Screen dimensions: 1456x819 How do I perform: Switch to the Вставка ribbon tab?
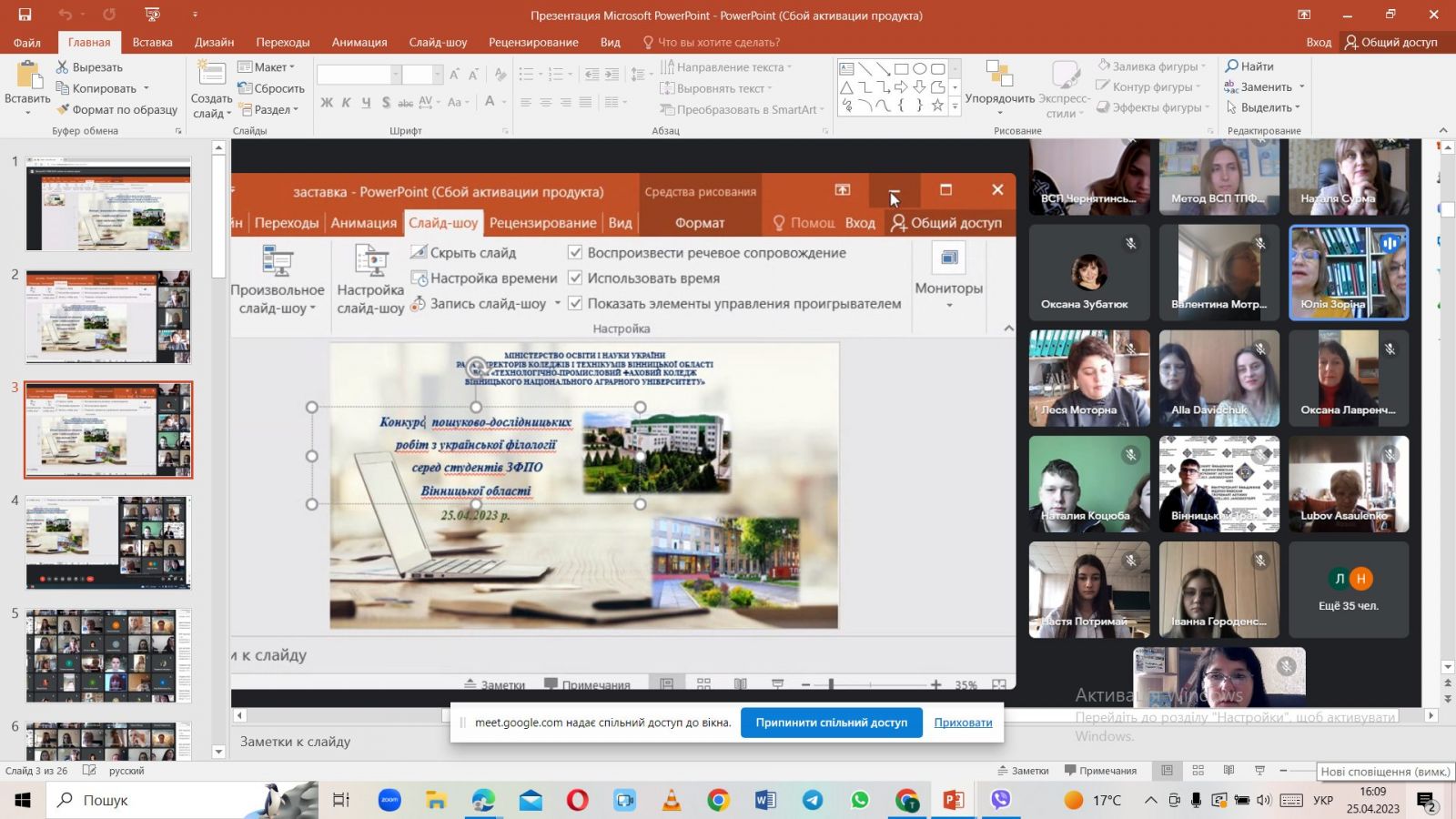pyautogui.click(x=152, y=42)
